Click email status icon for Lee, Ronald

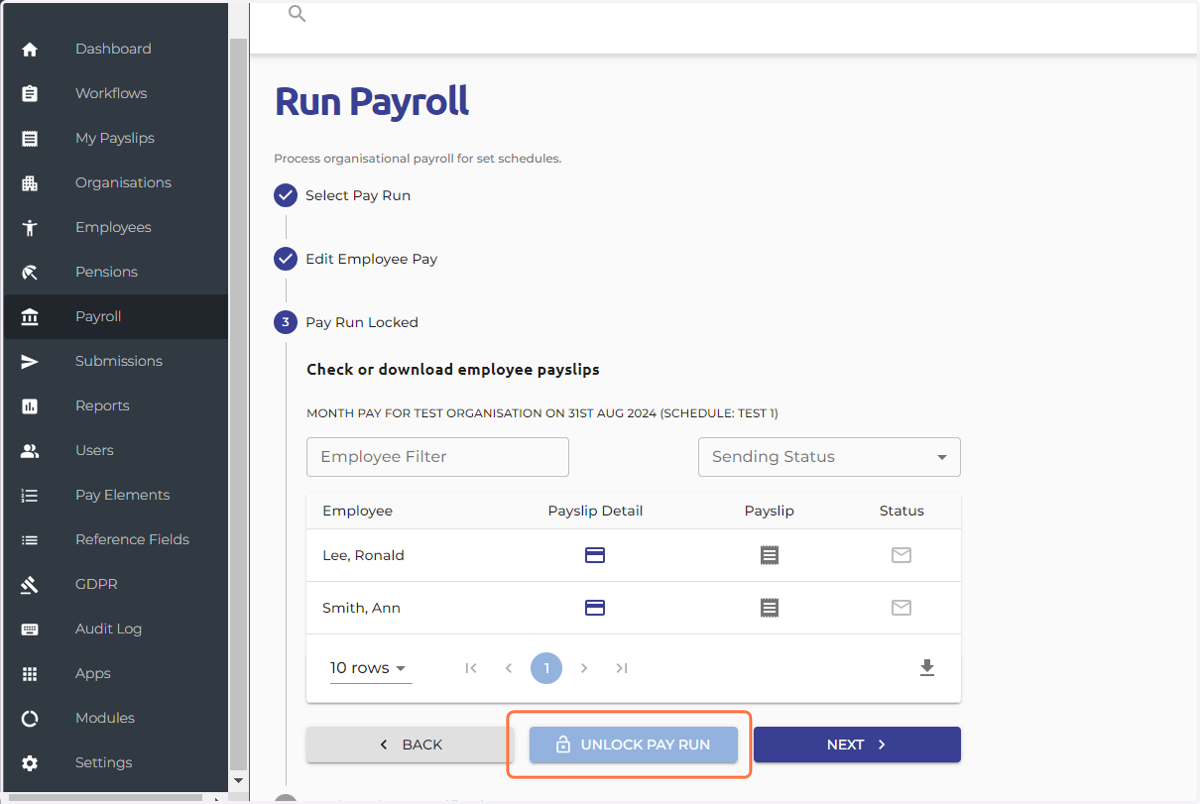point(901,555)
